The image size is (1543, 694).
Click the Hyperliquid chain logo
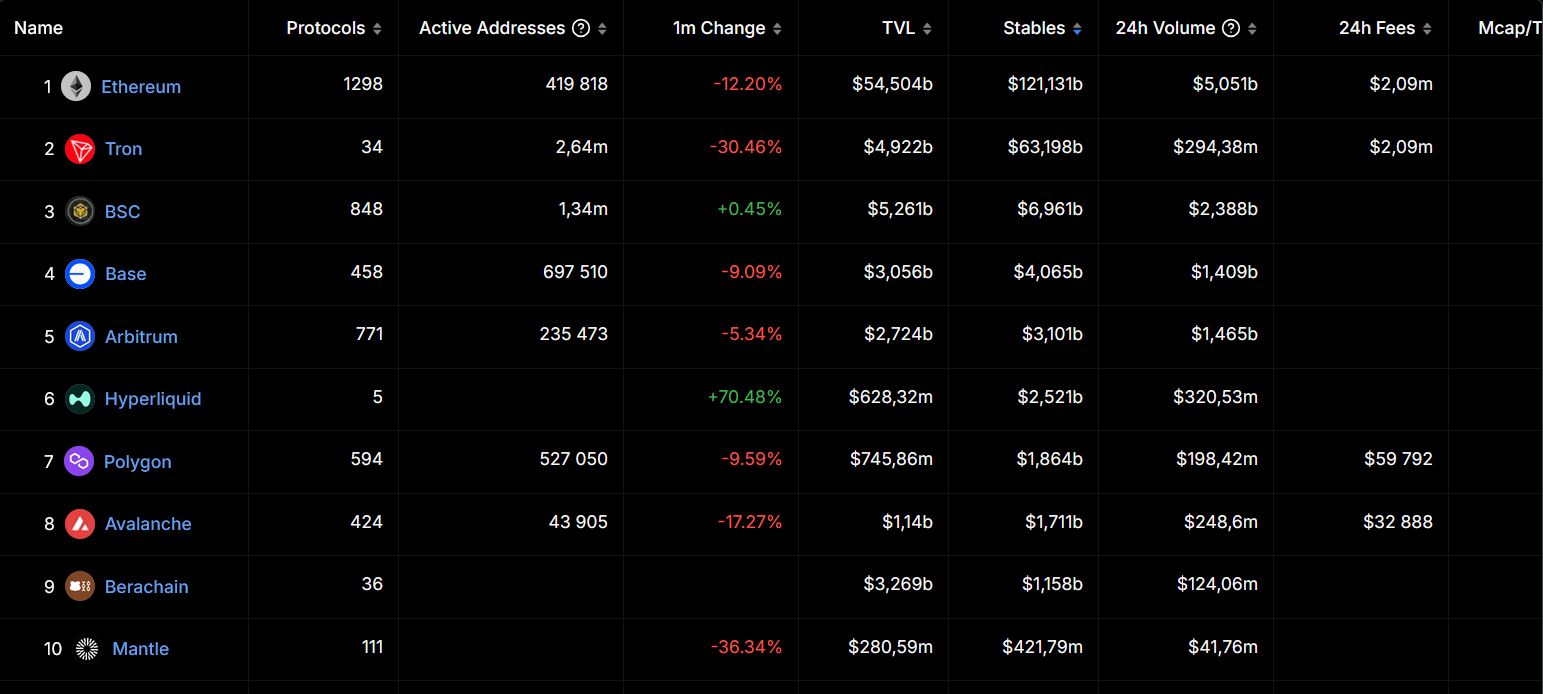point(79,399)
